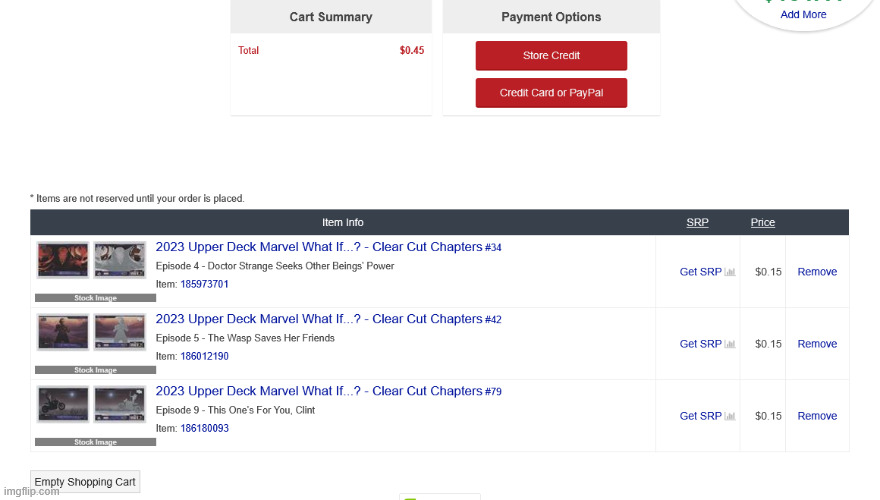
Task: Sort cart by Price column header
Action: tap(763, 222)
